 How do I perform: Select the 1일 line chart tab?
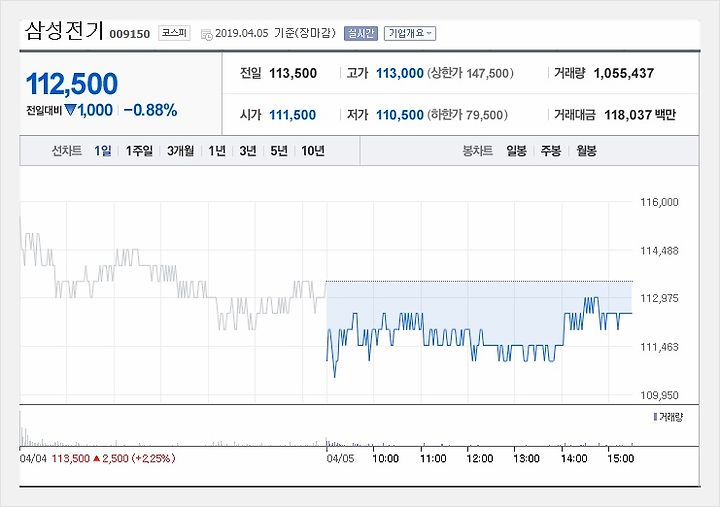coord(102,151)
